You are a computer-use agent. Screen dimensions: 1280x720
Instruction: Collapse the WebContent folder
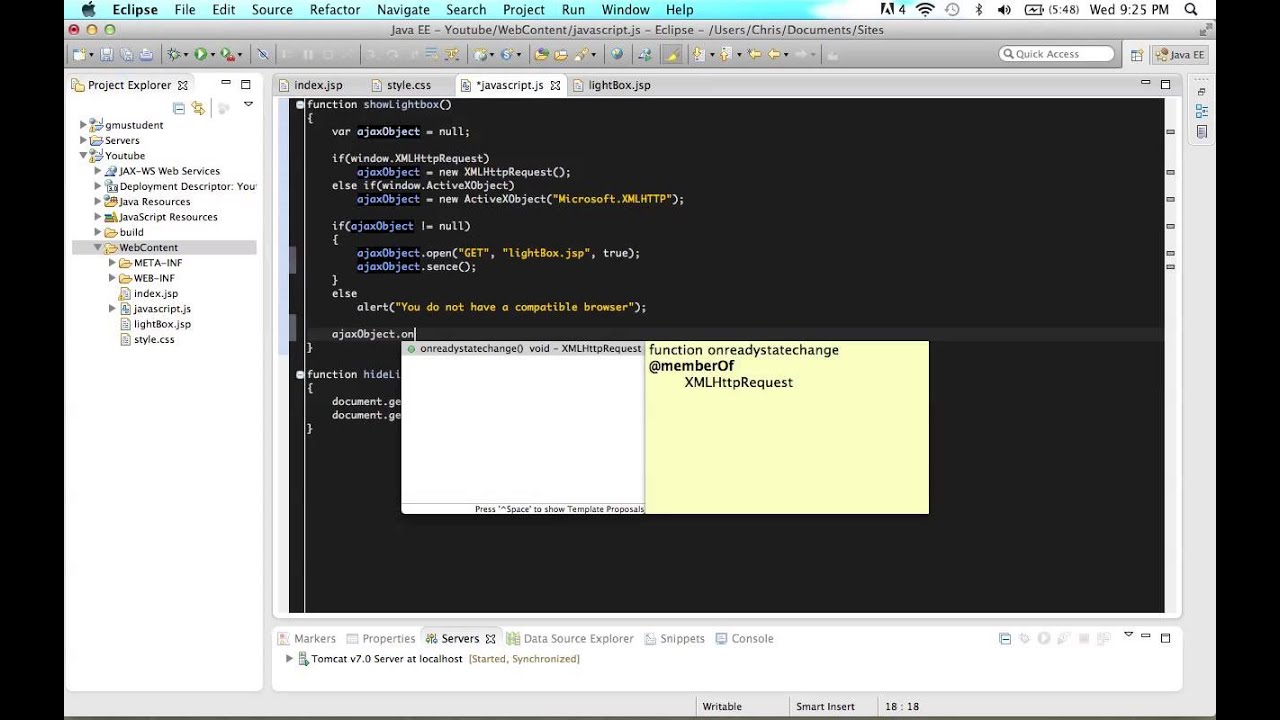tap(98, 247)
